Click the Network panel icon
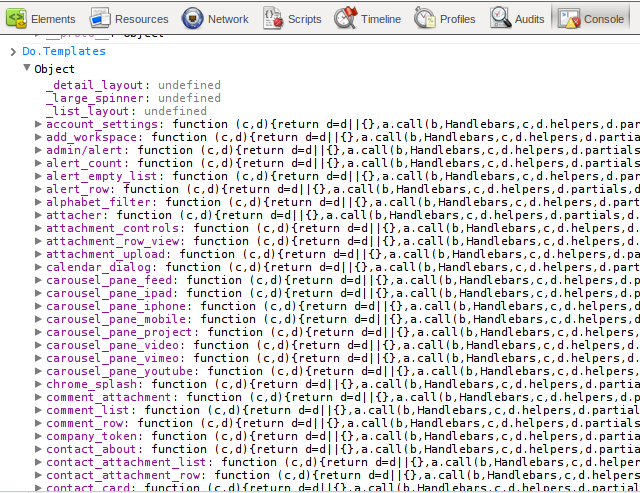Viewport: 640px width, 493px height. point(193,18)
